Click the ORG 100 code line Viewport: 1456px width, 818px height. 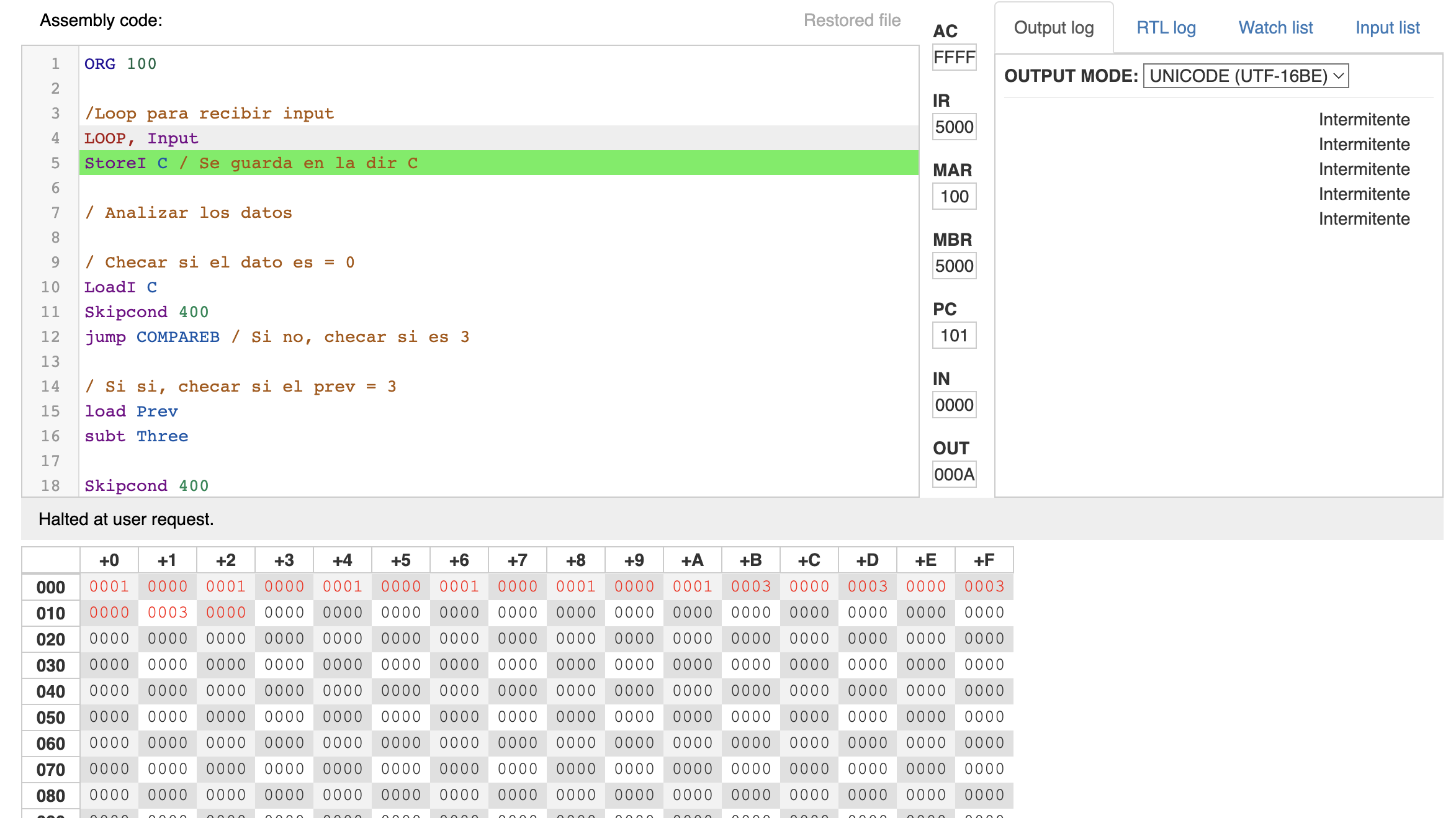pyautogui.click(x=120, y=64)
